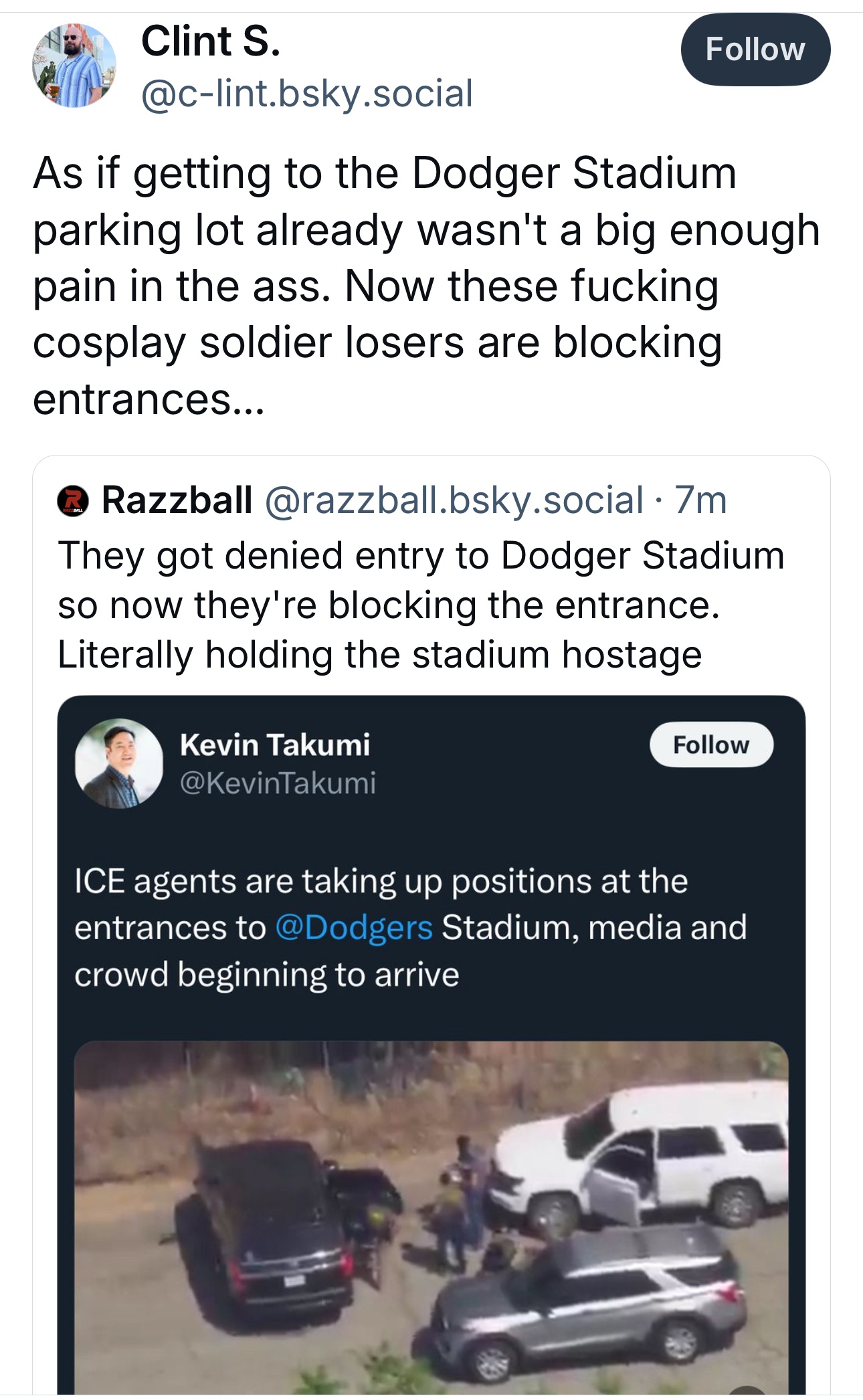This screenshot has width=863, height=1400.
Task: Open the @Dodgers mention link
Action: [353, 928]
